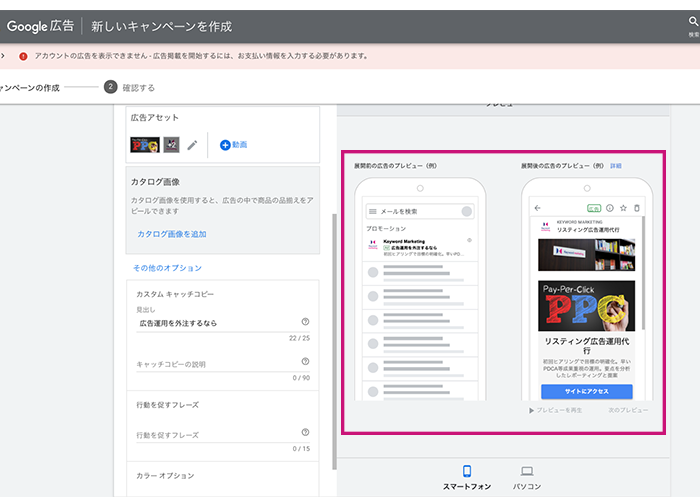Screen dimensions: 700x497
Task: Collapse その他のオプション section
Action: pos(167,268)
